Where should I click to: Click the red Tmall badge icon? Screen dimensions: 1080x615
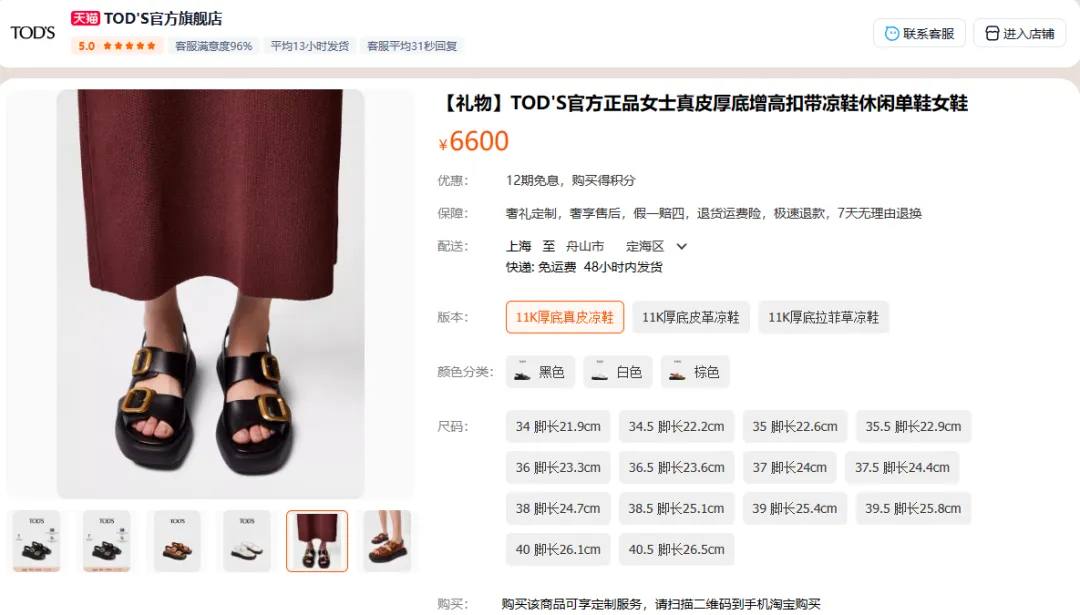pyautogui.click(x=85, y=19)
